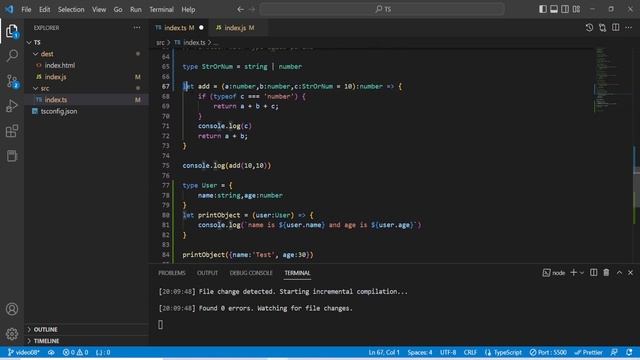Open the Terminal menu
640x360 pixels.
pos(161,9)
